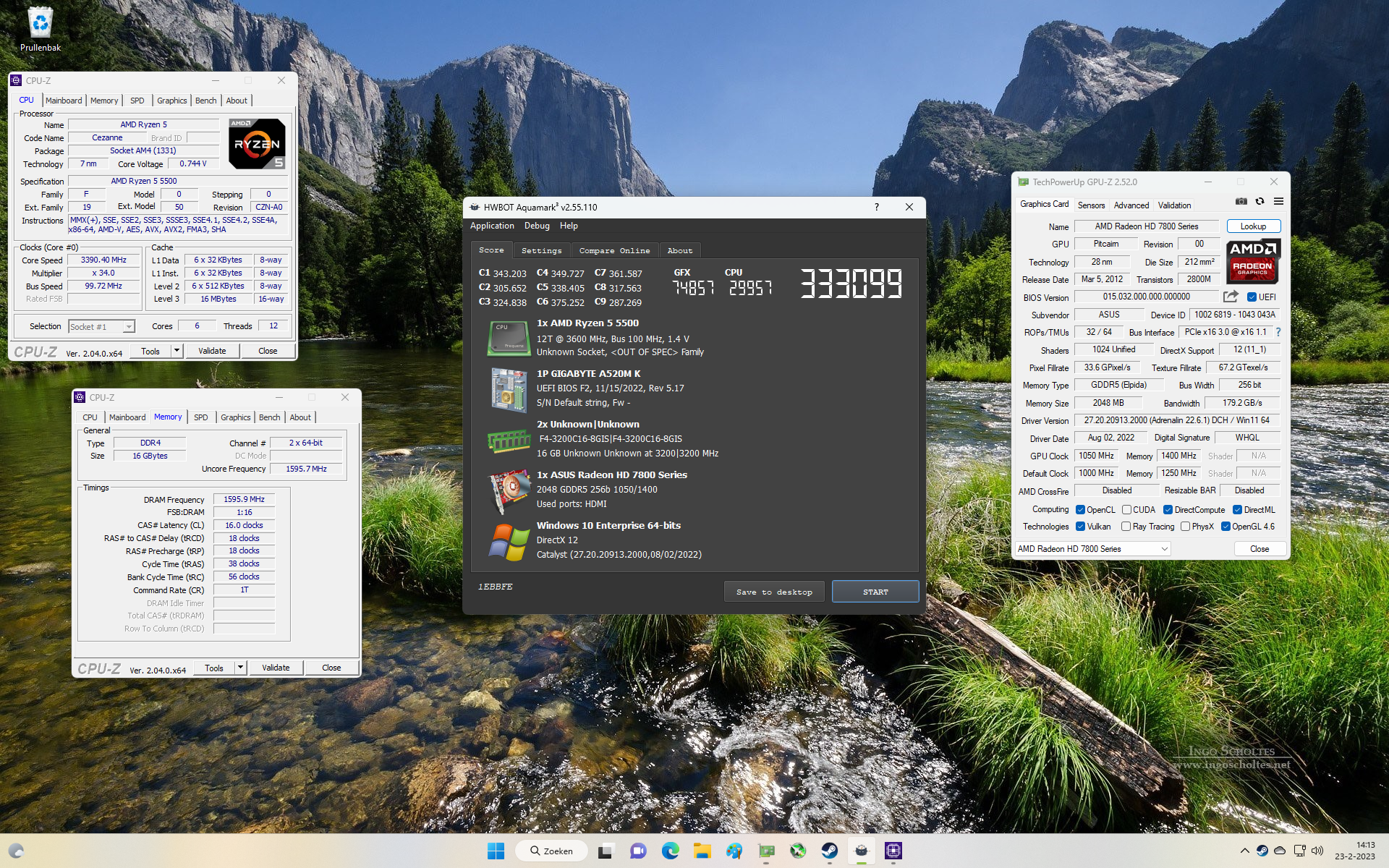Toggle the OpenCL checkbox

tap(1080, 510)
